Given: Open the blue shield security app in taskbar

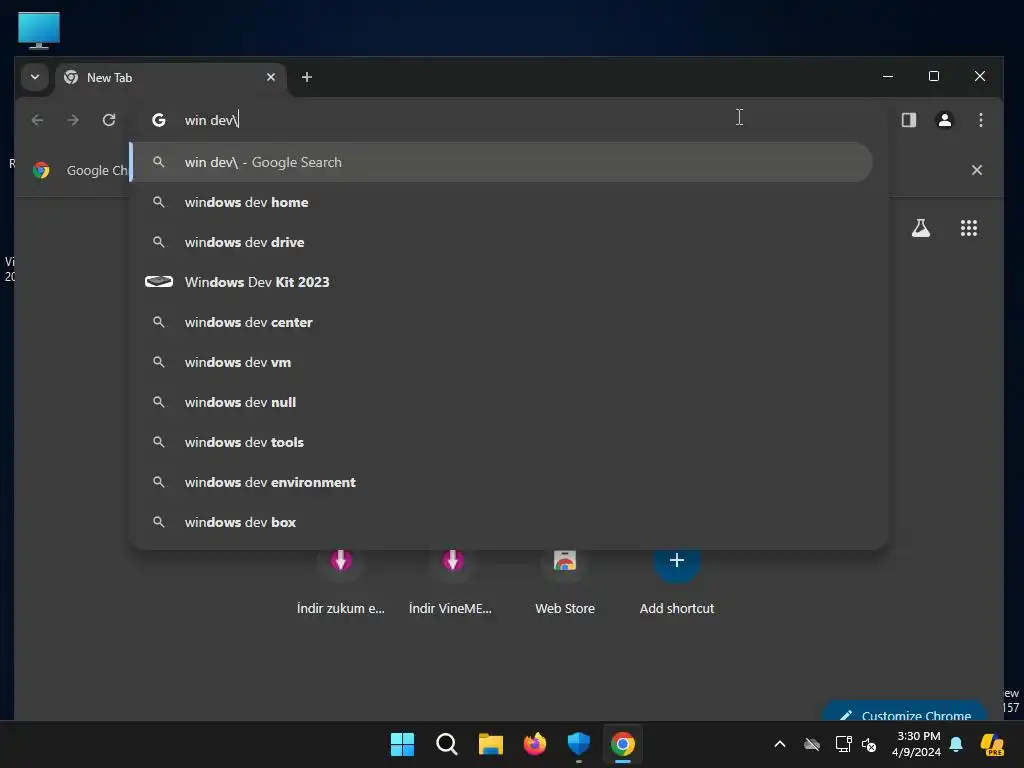Looking at the screenshot, I should click(579, 744).
